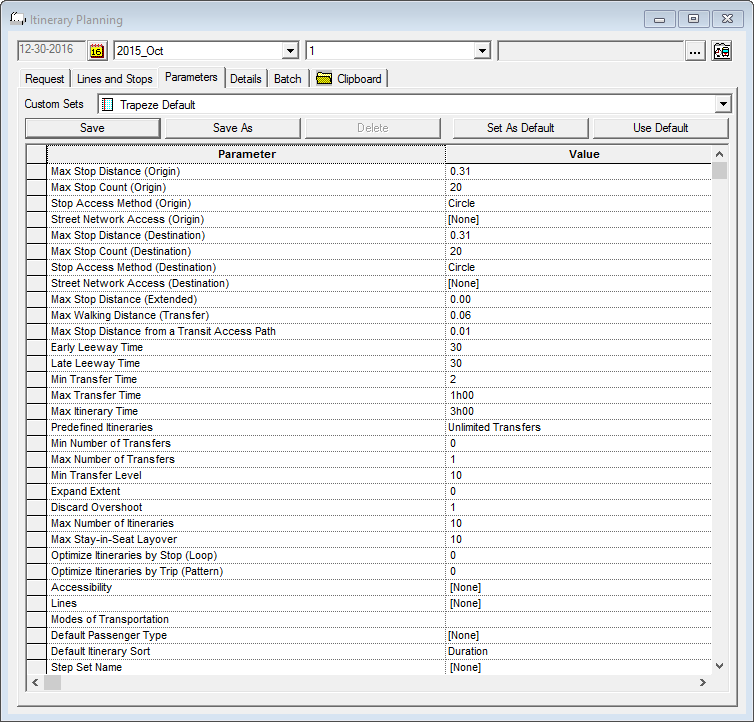This screenshot has width=754, height=722.
Task: Switch to the Lines and Stops tab
Action: 114,79
